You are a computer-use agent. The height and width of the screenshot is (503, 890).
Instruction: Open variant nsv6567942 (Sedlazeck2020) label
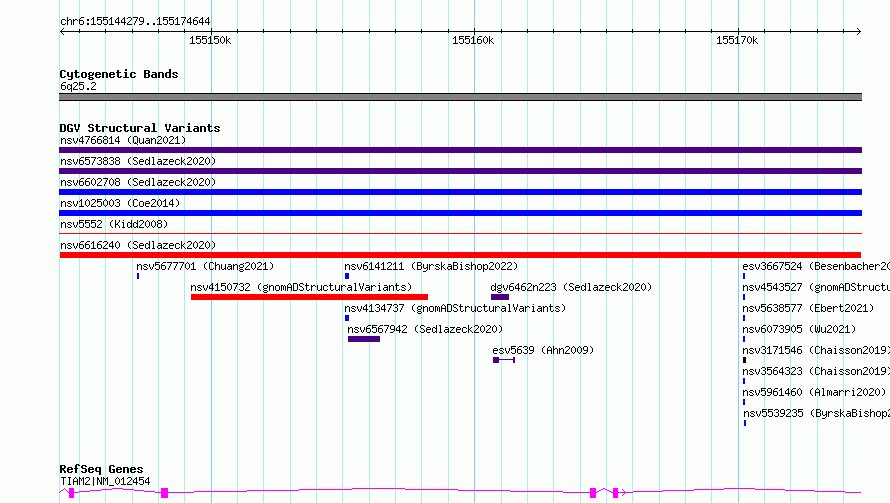point(425,329)
